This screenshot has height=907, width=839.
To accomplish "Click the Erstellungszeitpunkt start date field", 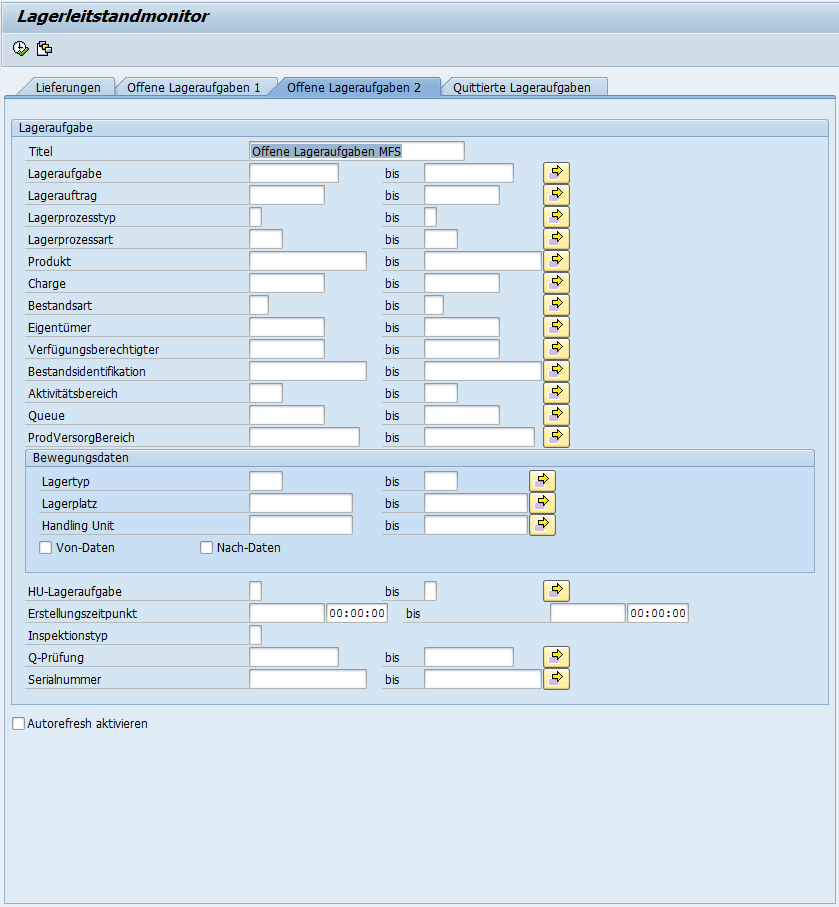I will coord(286,613).
